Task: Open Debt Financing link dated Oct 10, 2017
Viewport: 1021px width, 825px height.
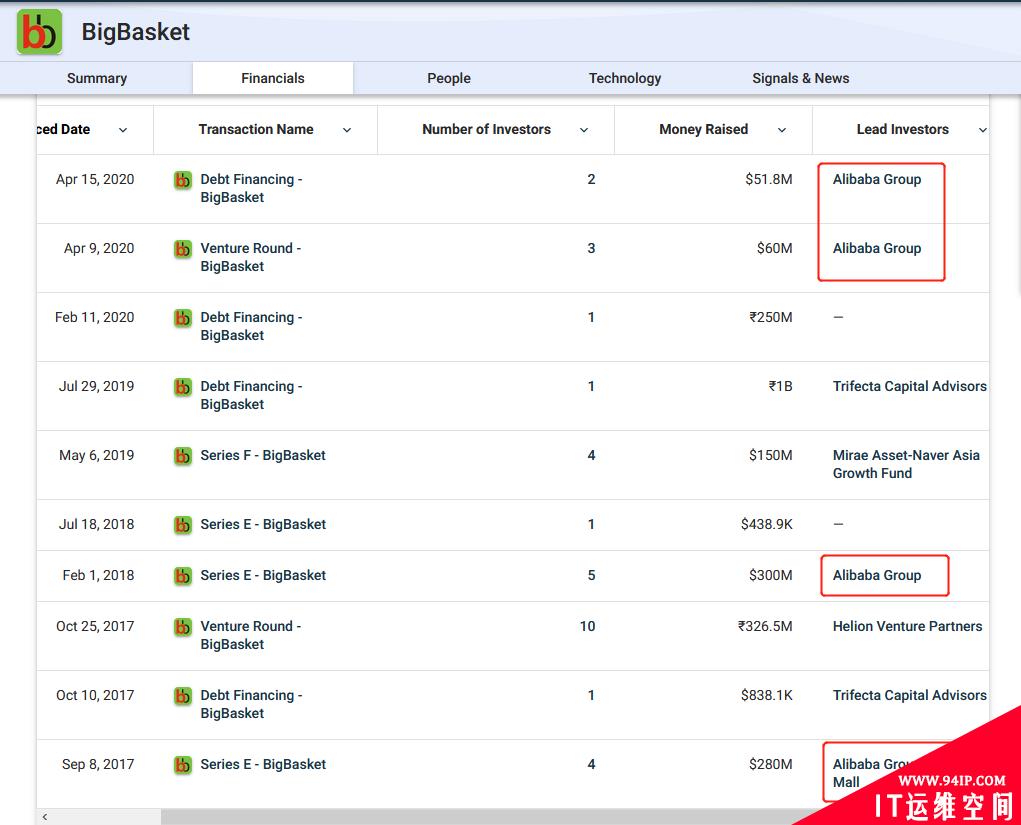Action: 251,704
